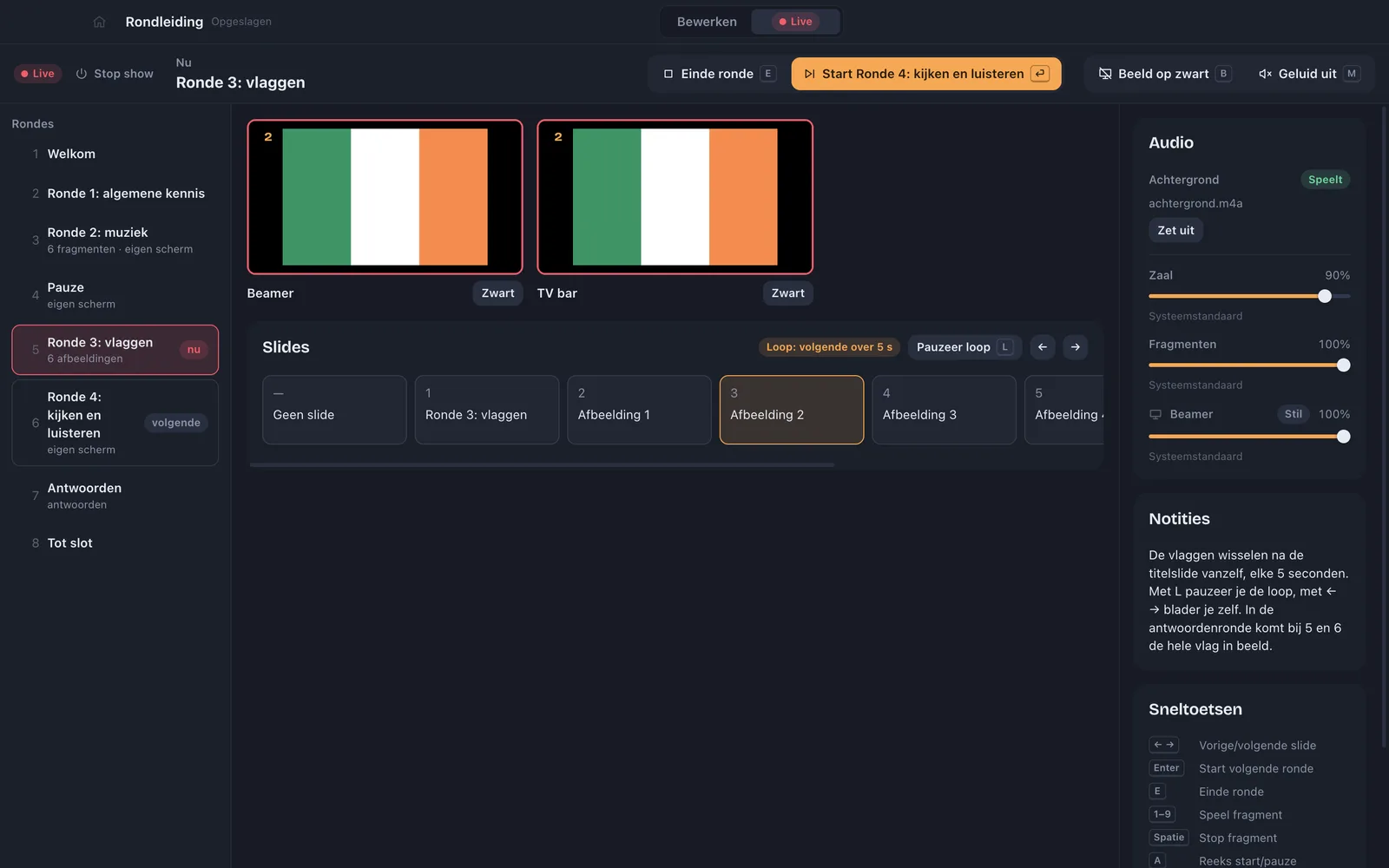Click the red Live status indicator near Stop show
This screenshot has width=1389, height=868.
tap(37, 74)
